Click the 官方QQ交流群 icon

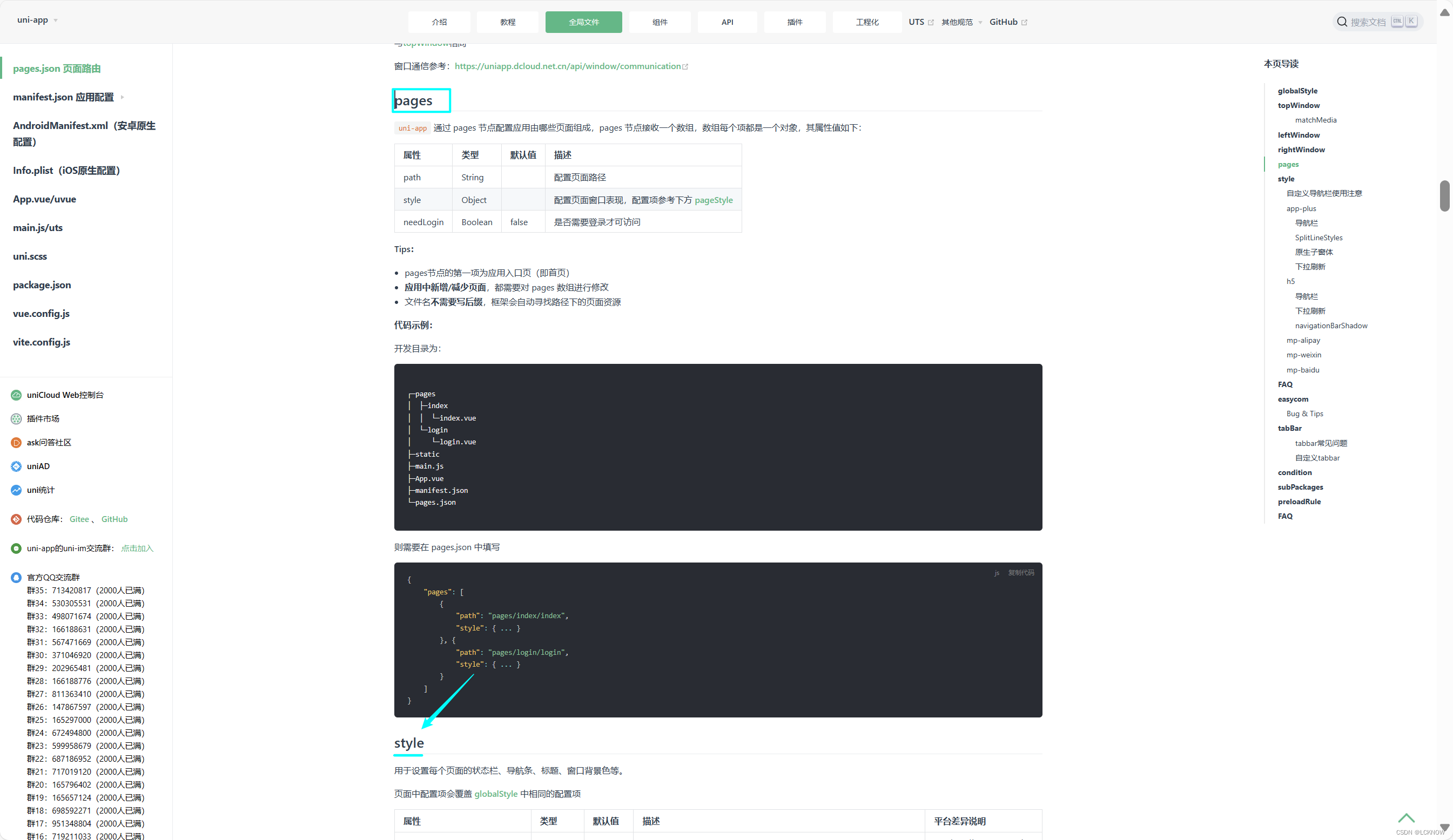[16, 577]
